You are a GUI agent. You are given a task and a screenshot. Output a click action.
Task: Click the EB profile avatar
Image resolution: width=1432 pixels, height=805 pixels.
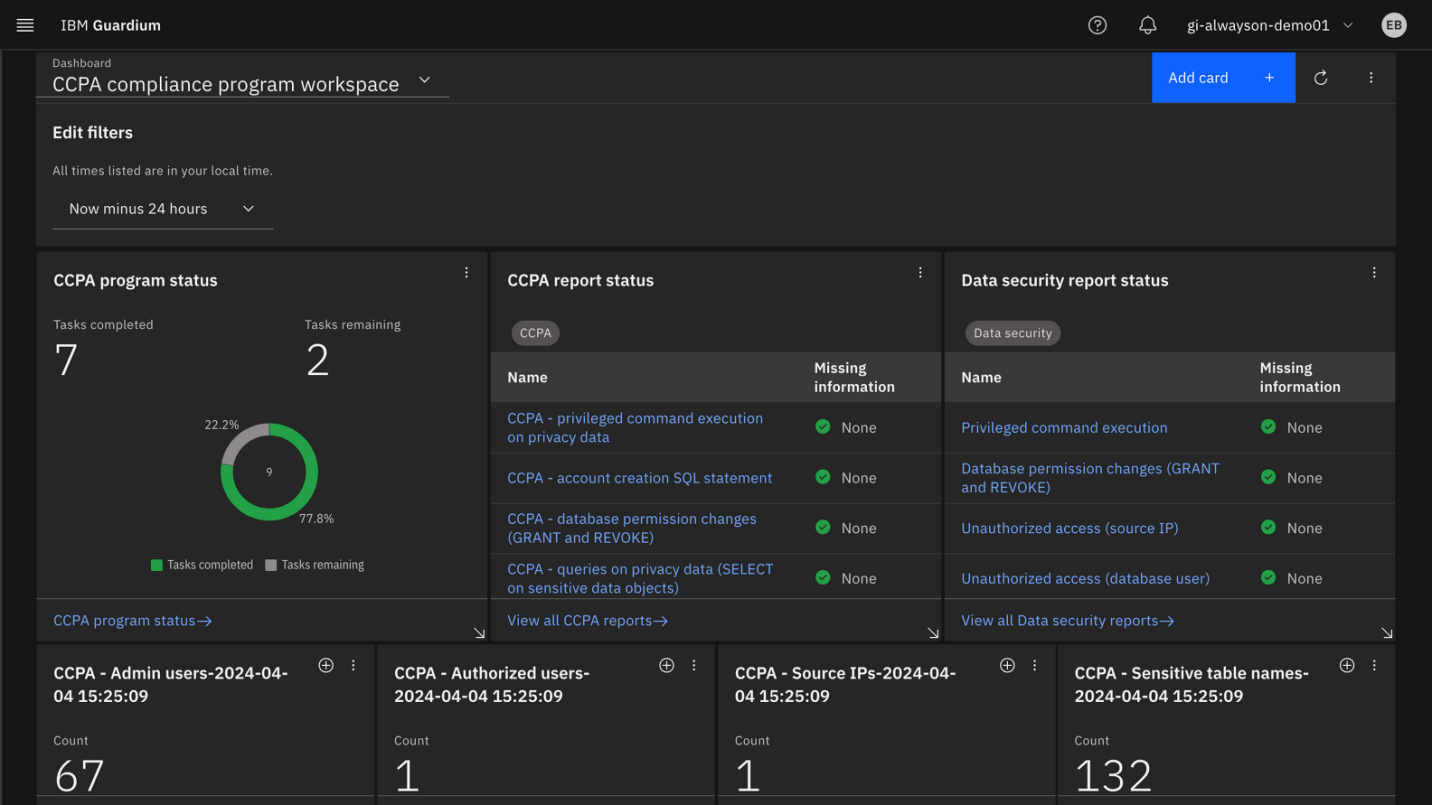[1394, 25]
